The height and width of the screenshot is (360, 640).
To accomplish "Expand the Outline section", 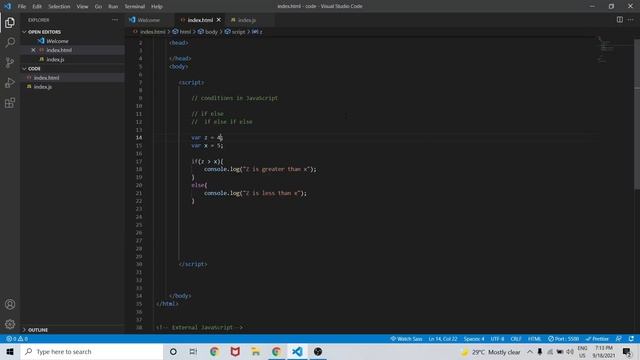I will [38, 330].
